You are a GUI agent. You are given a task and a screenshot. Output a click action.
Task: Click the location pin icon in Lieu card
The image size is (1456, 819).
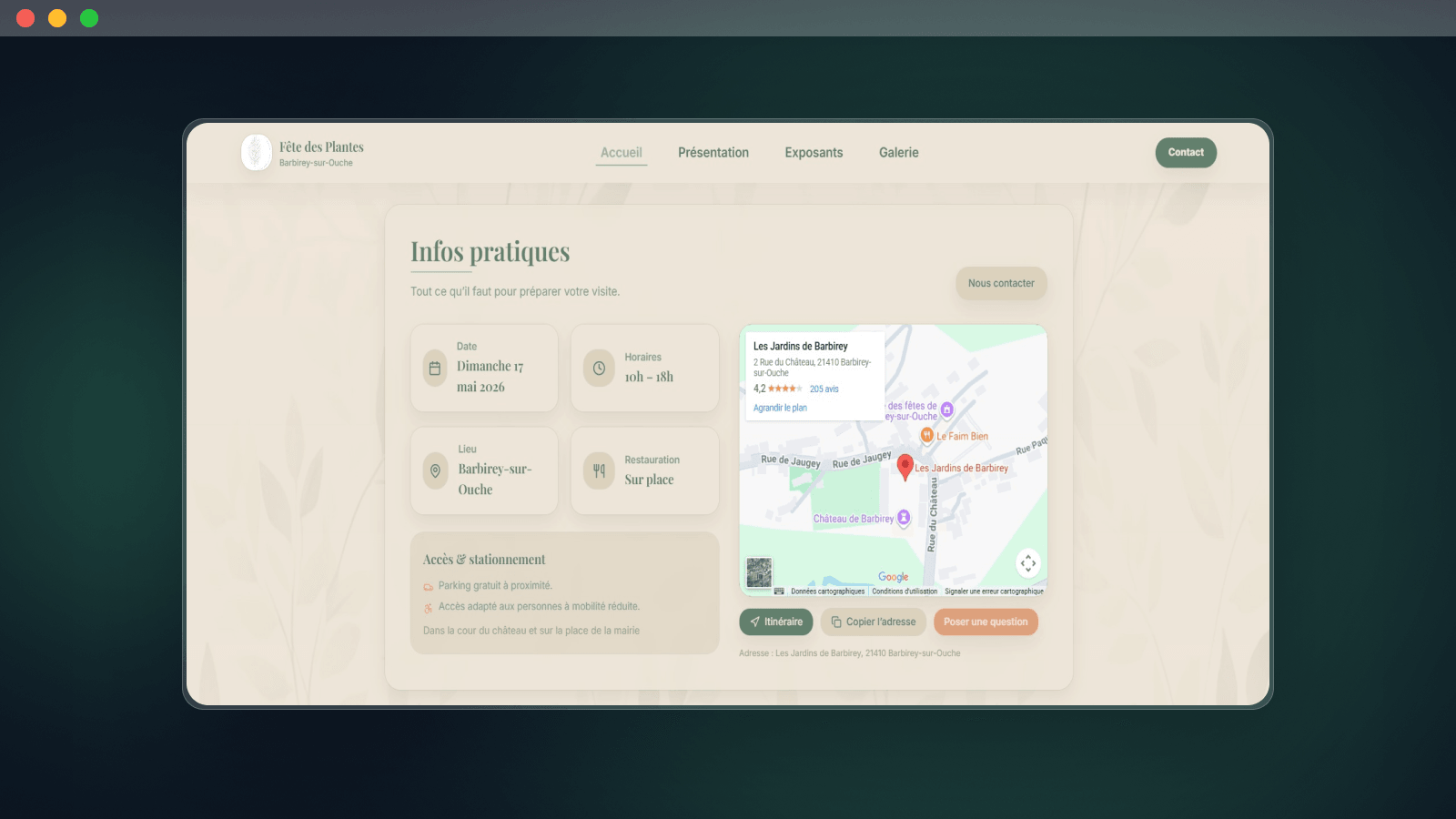point(435,471)
